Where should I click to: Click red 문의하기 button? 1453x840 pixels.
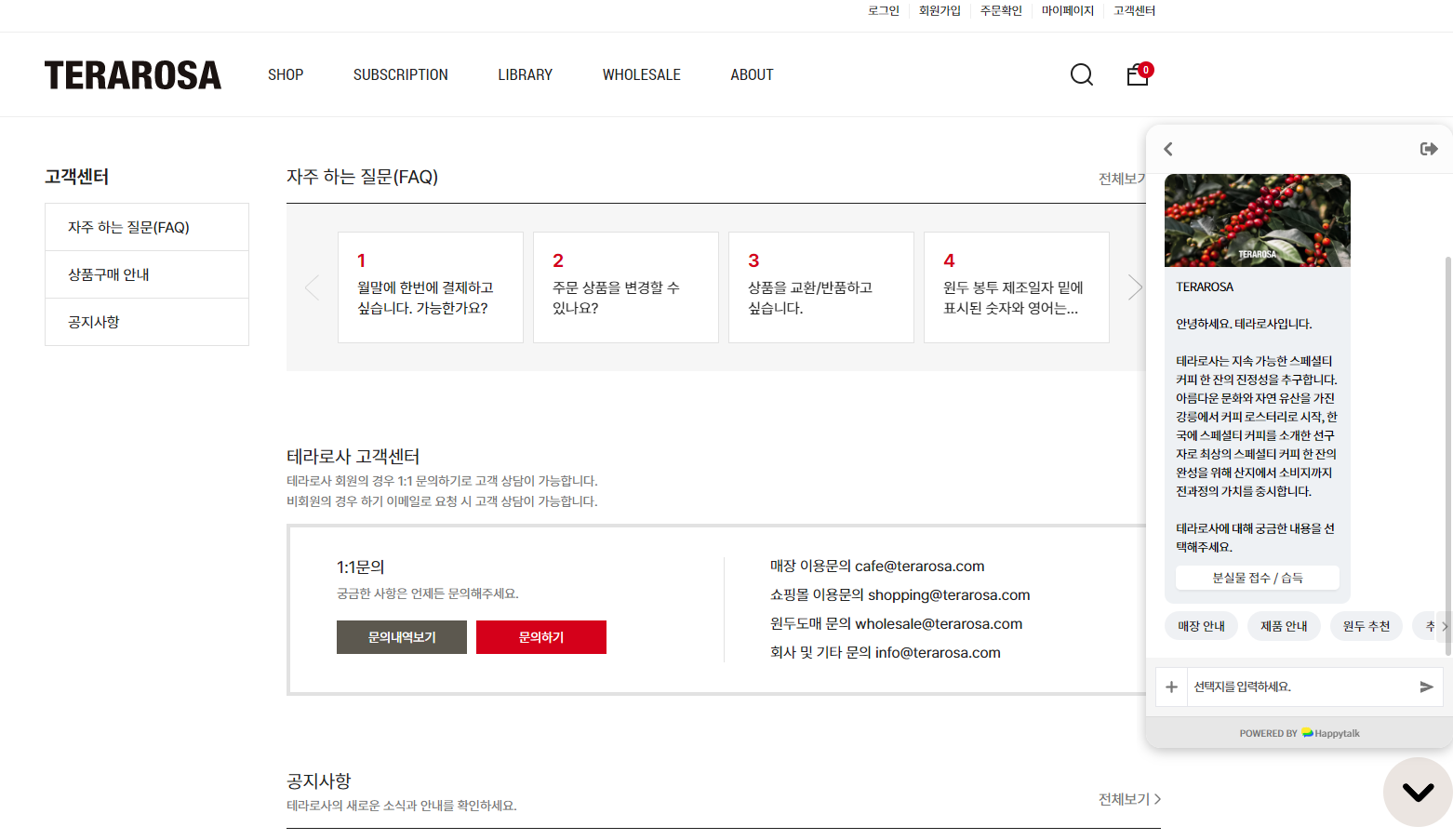541,637
